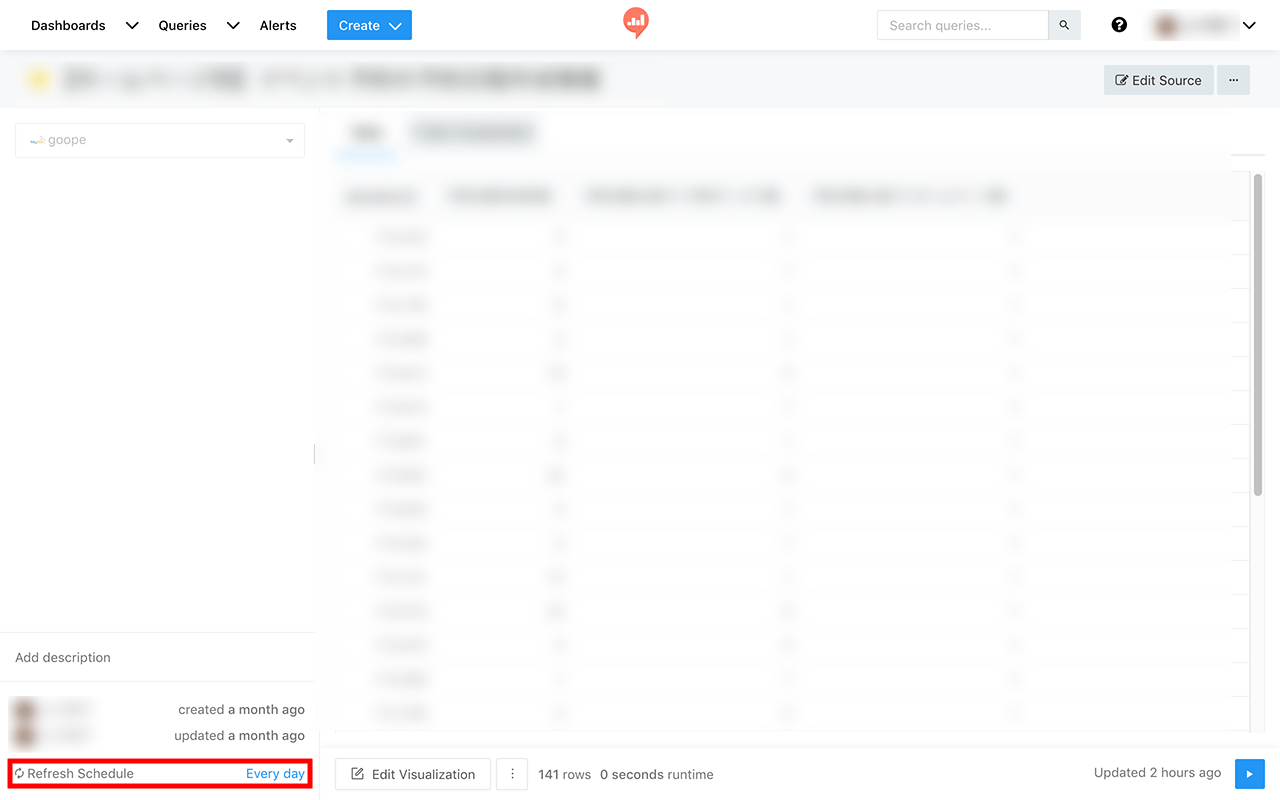
Task: Go to Alerts page
Action: (x=278, y=25)
